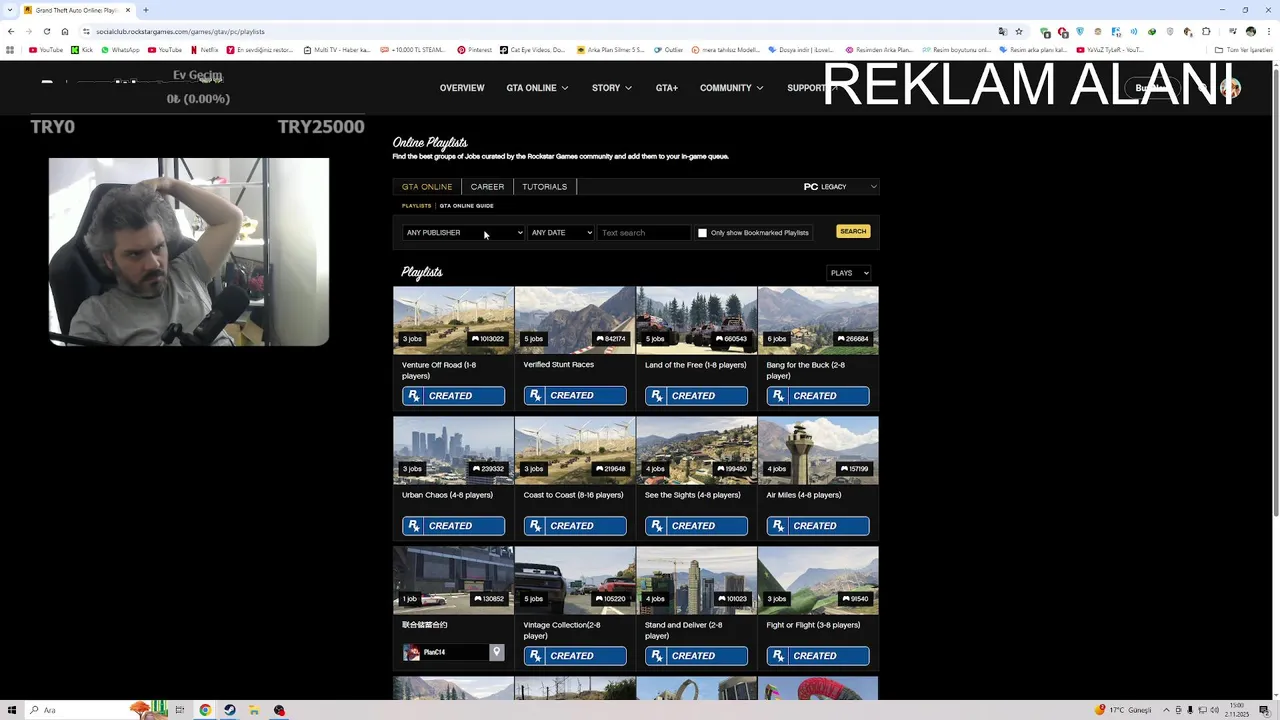Open Task View in the taskbar

pyautogui.click(x=180, y=710)
